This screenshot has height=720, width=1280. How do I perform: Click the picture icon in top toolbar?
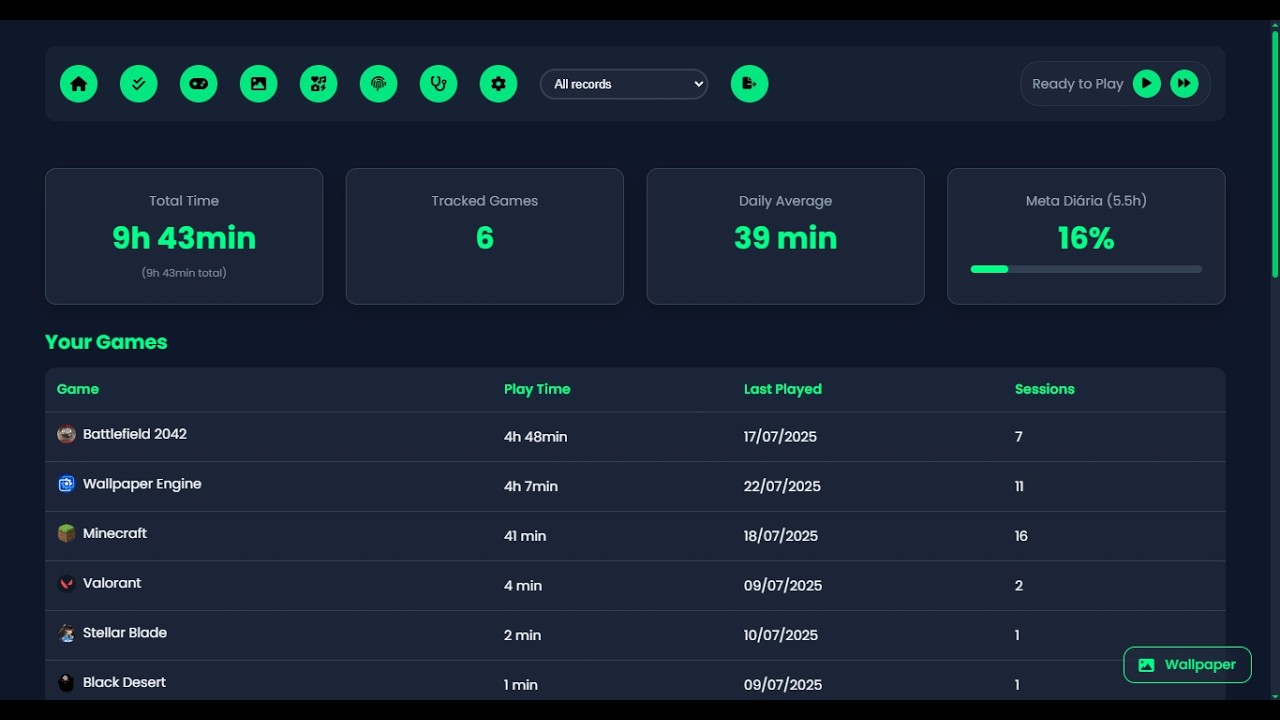coord(259,84)
